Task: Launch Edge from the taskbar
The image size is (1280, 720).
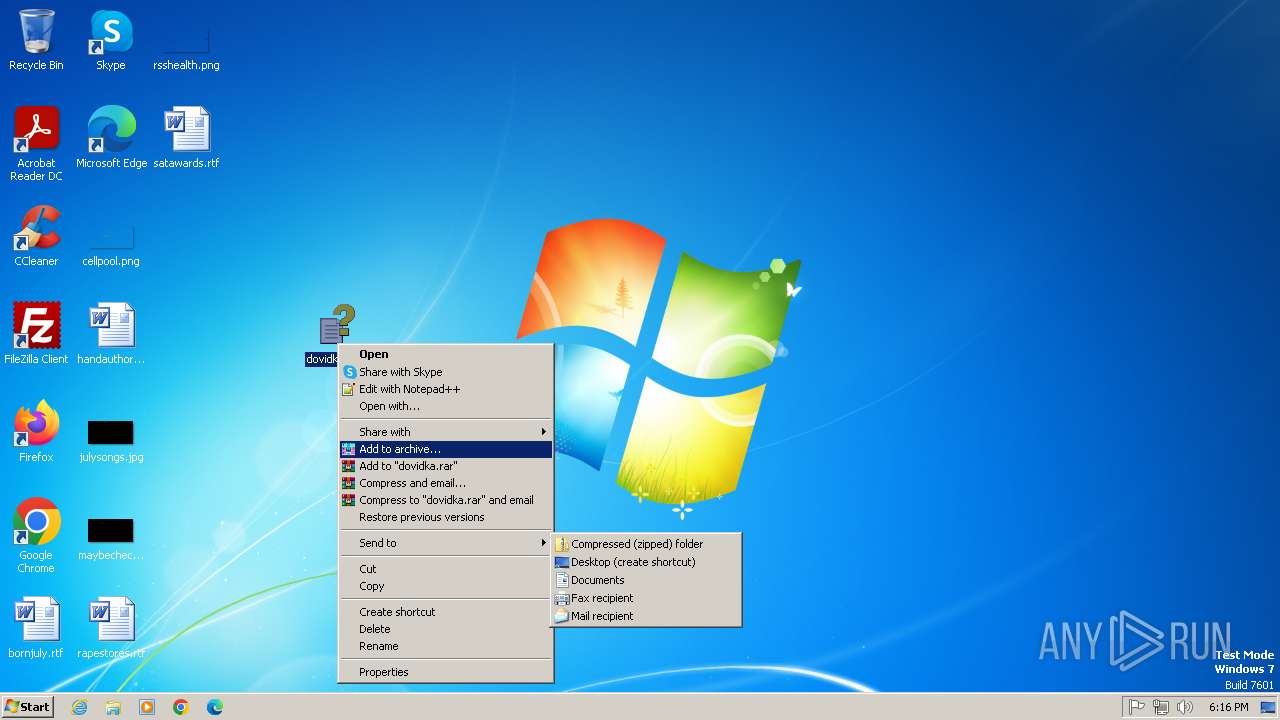Action: (215, 707)
